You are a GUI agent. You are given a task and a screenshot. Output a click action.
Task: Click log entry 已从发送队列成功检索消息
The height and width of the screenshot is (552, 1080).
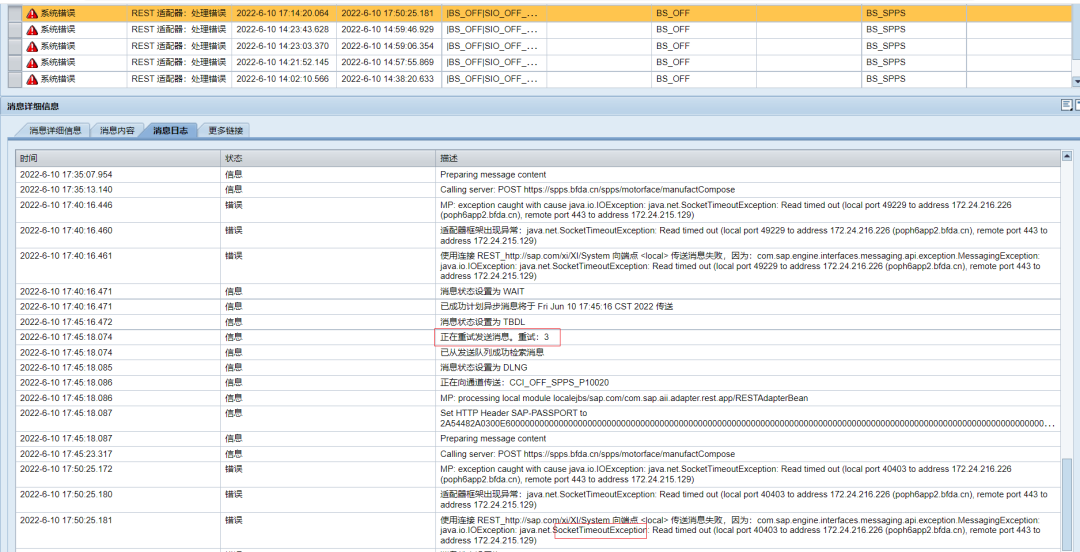492,352
